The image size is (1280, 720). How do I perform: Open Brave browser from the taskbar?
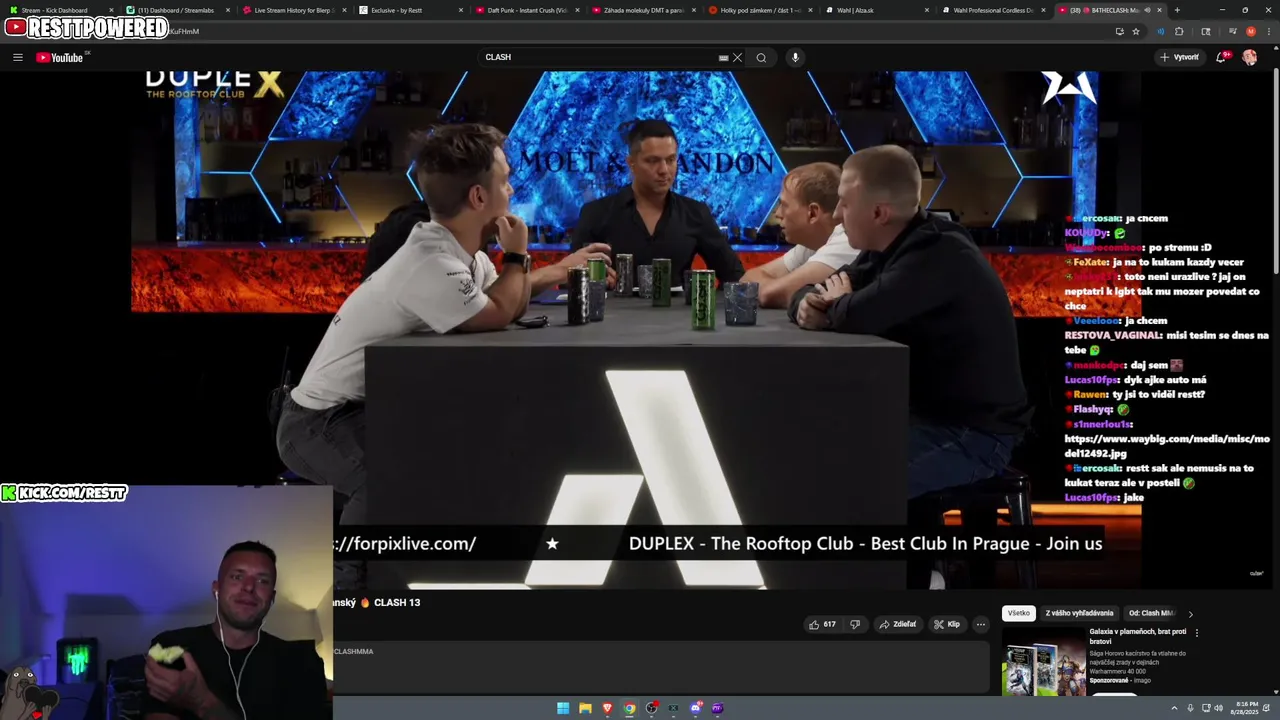click(607, 708)
